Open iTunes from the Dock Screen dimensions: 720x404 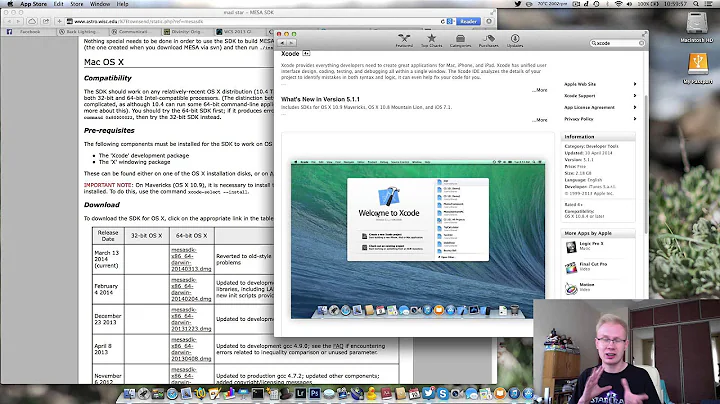click(514, 393)
